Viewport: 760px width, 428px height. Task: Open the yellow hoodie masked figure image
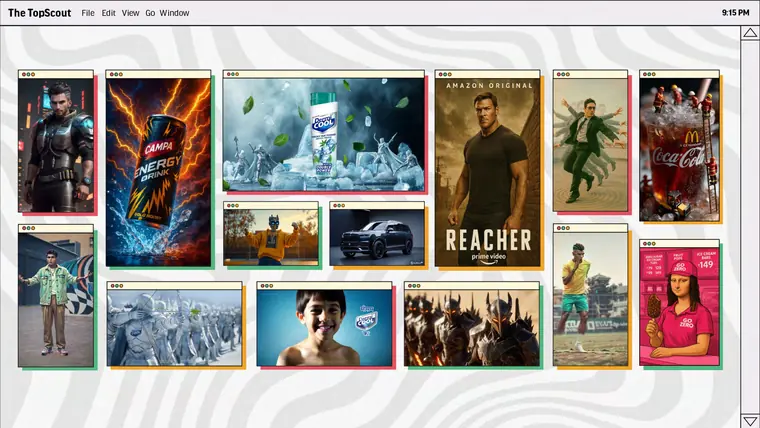pos(271,238)
